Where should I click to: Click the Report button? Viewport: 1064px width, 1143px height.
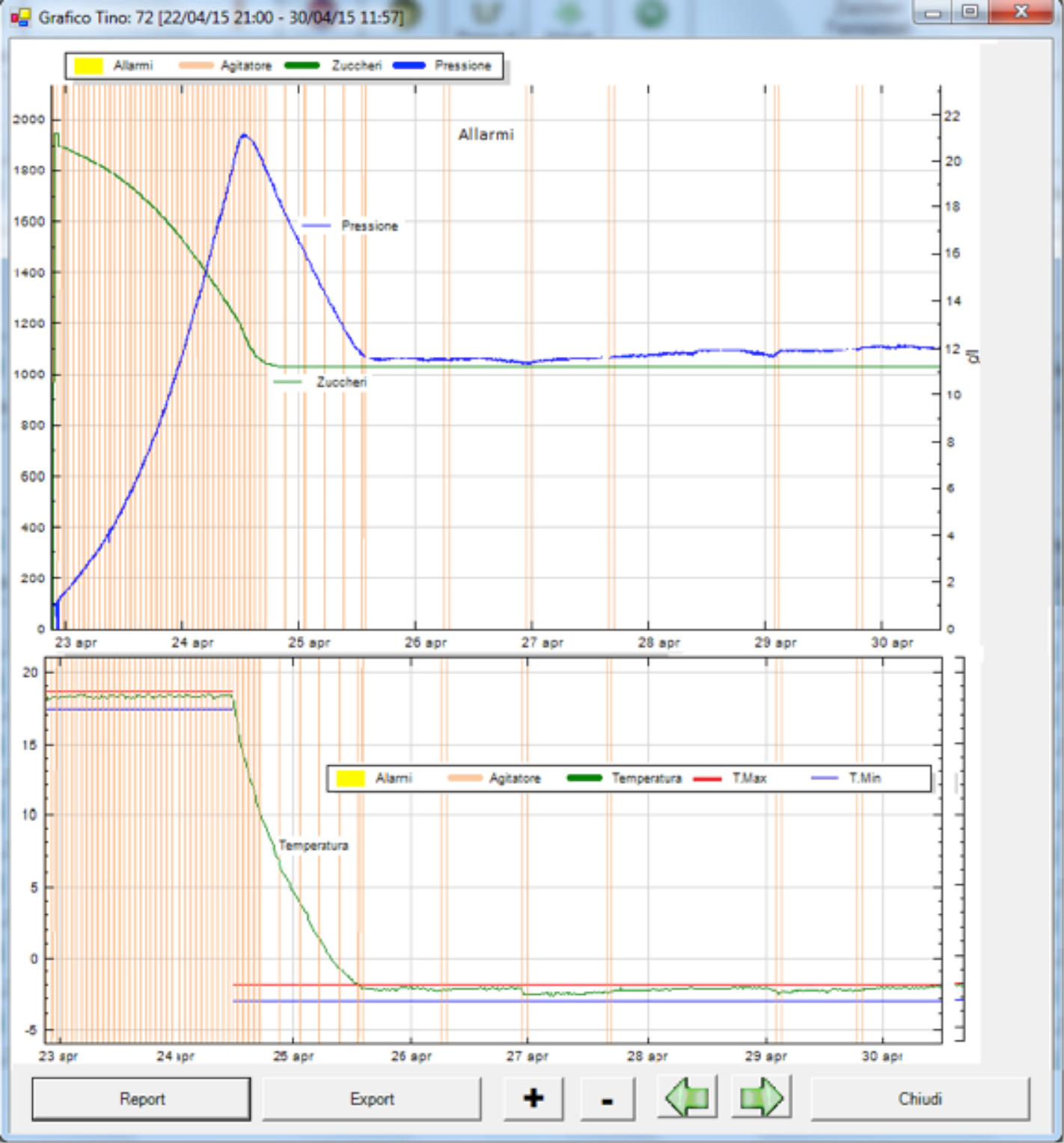141,1099
